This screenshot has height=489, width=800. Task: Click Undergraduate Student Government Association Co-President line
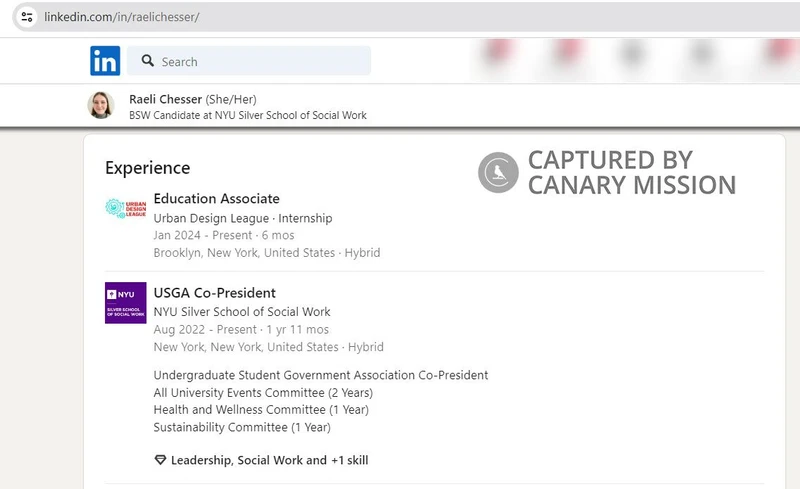coord(321,375)
